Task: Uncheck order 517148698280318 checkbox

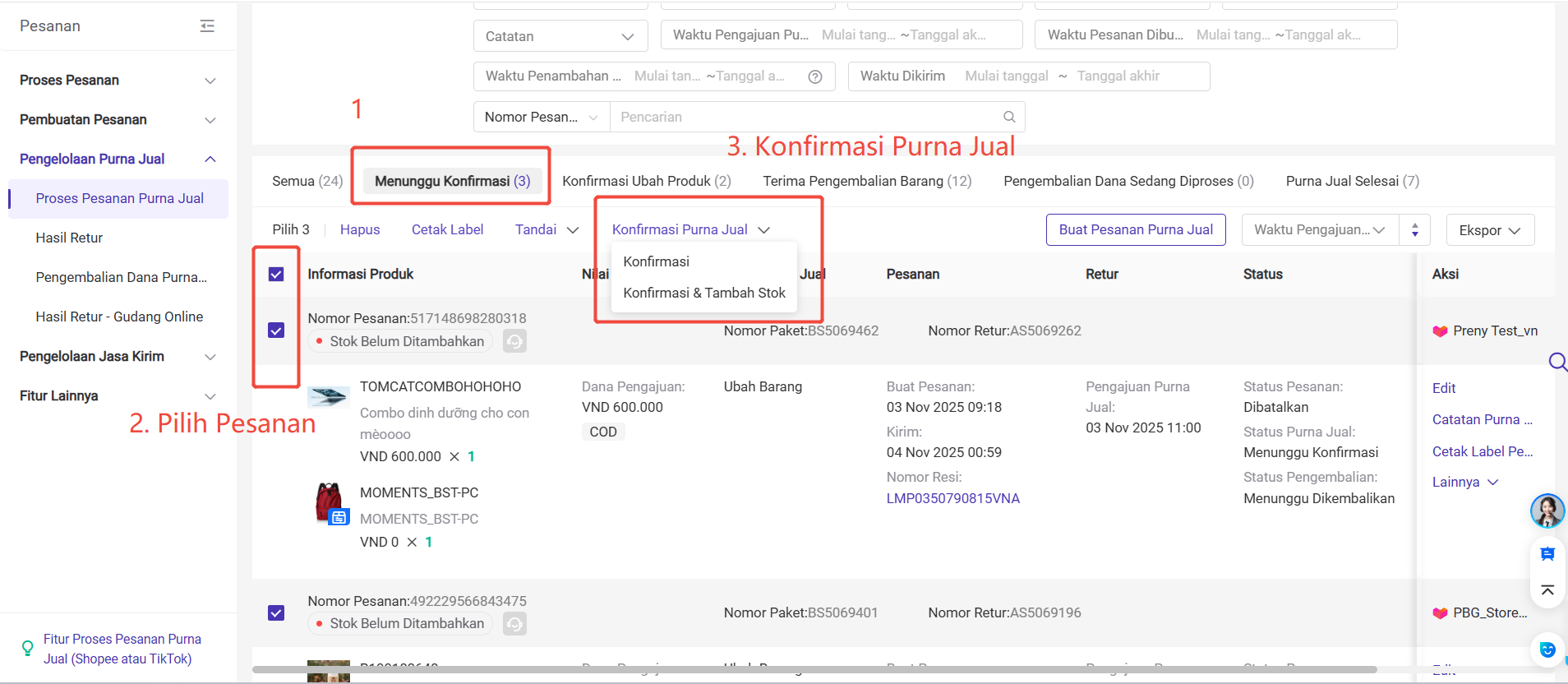Action: (276, 330)
